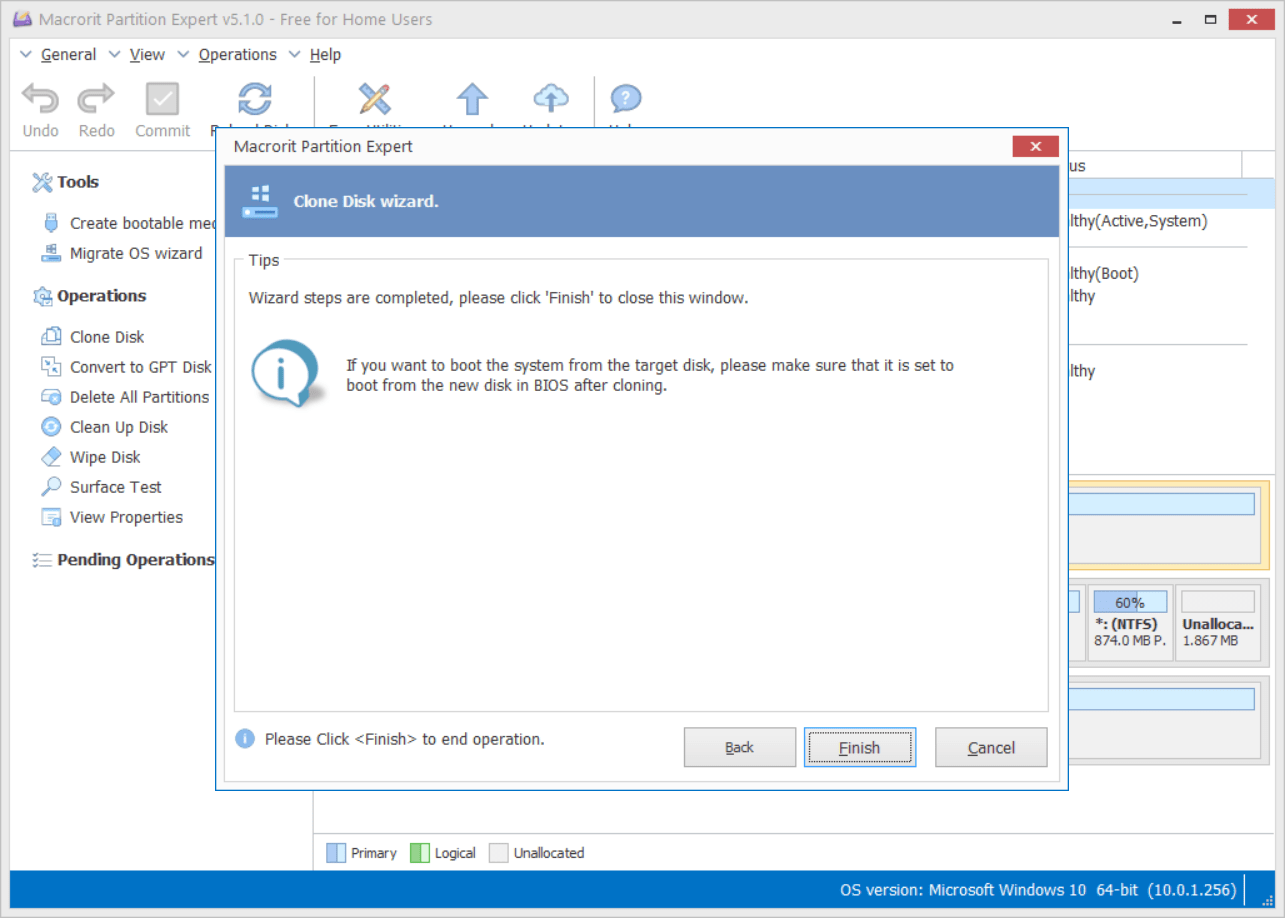Select Convert to GPT Disk label
This screenshot has height=918, width=1285.
click(141, 367)
